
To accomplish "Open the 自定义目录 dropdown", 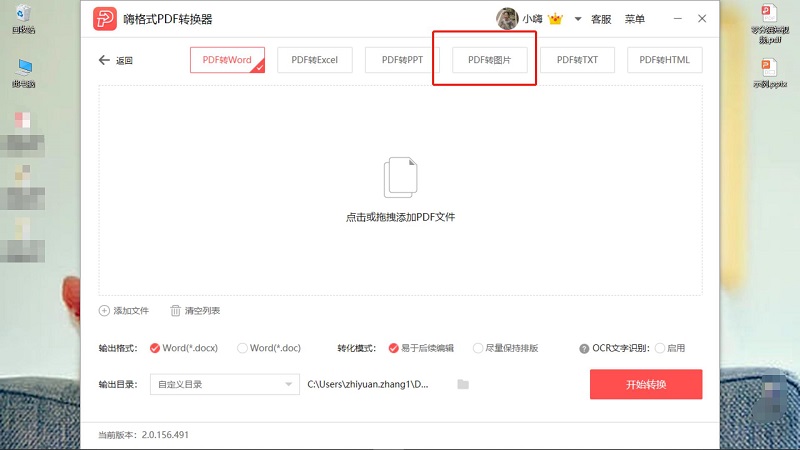I will (224, 384).
